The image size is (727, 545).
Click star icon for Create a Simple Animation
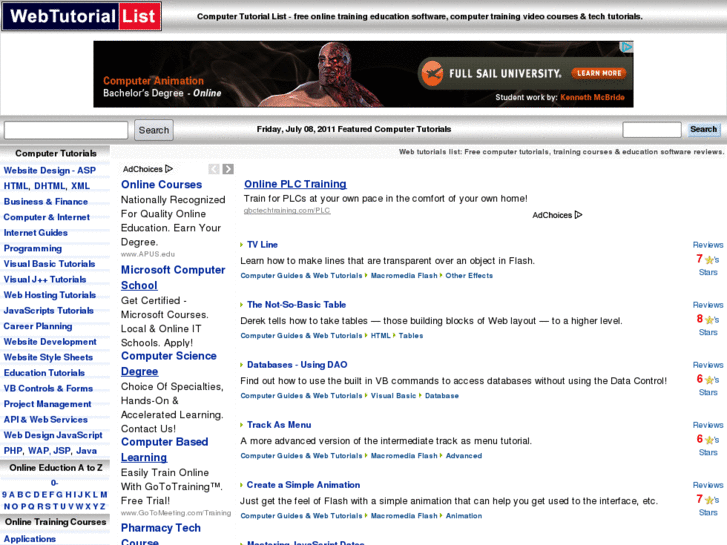709,500
